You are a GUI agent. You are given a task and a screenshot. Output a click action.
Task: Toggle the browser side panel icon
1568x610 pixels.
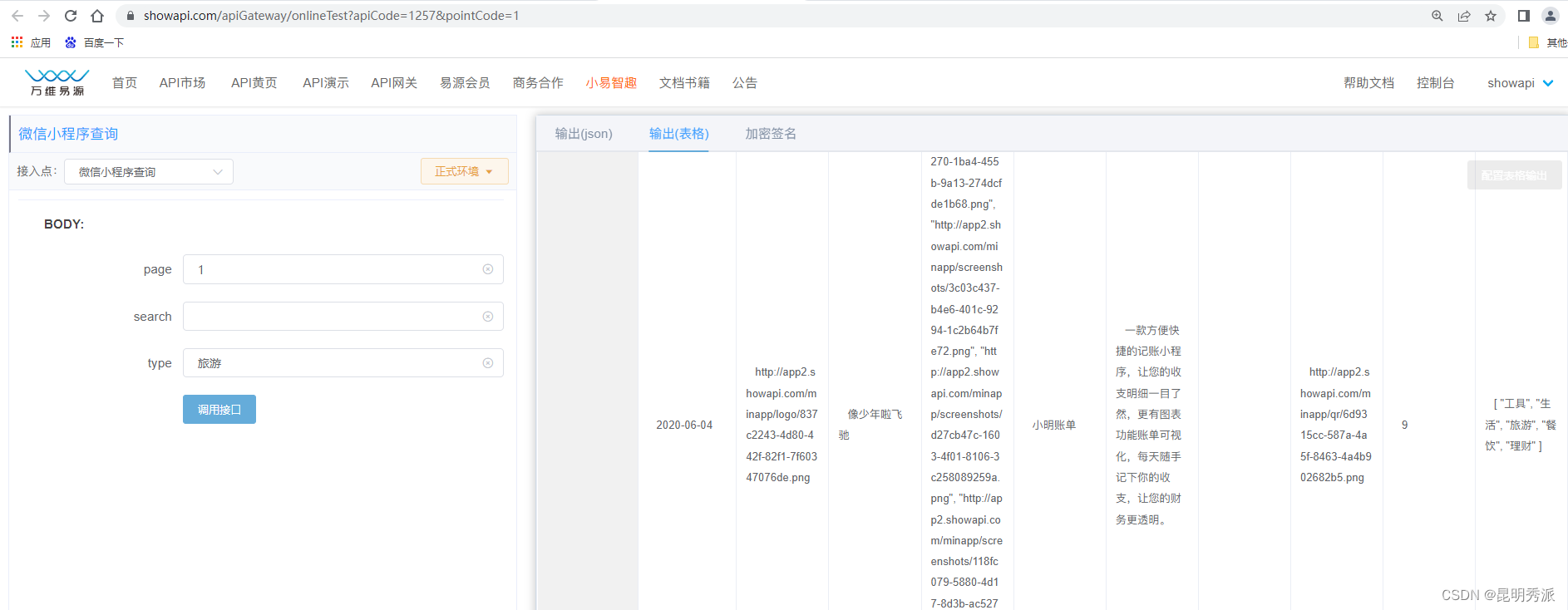(x=1523, y=16)
